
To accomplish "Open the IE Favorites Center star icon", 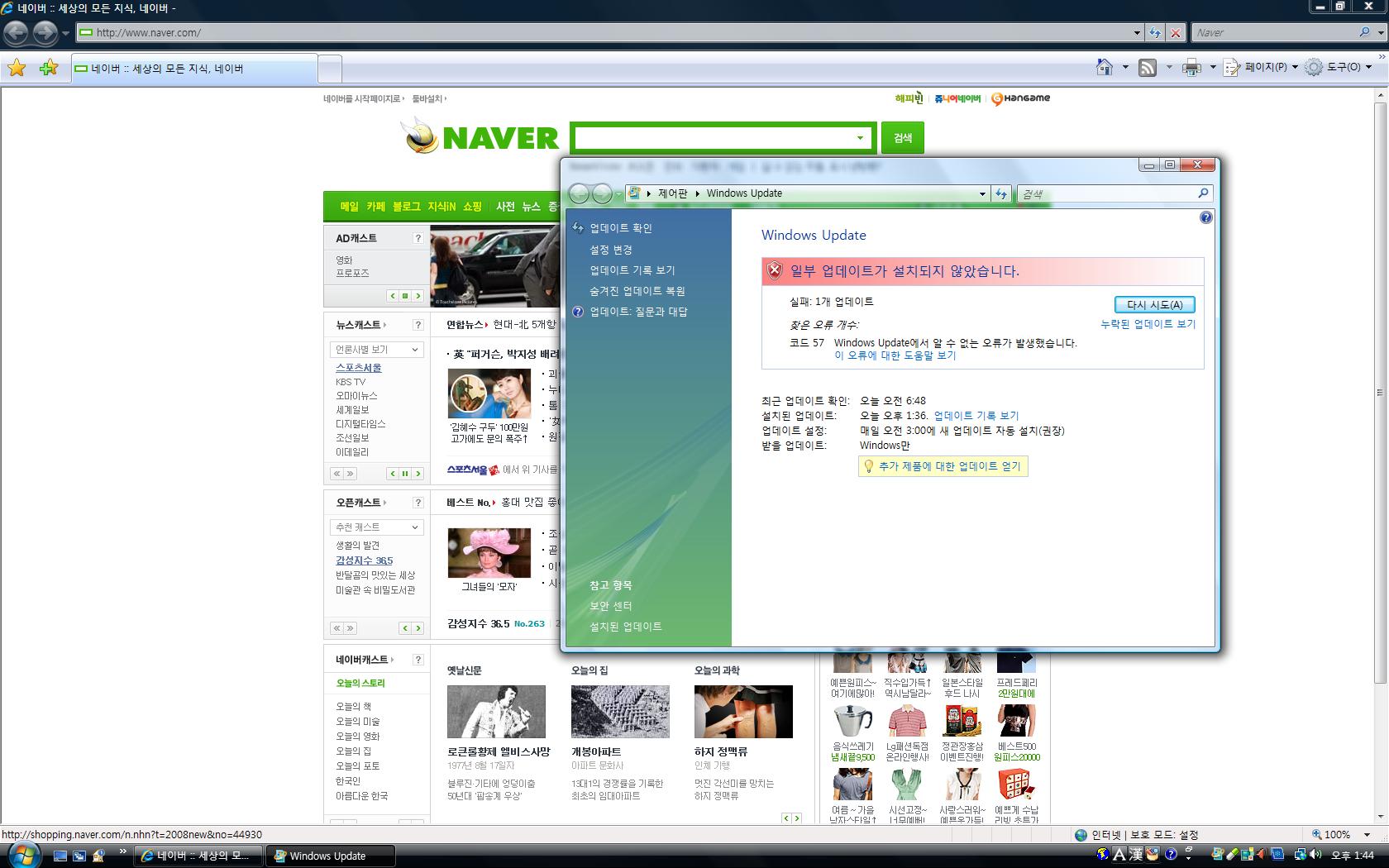I will (17, 68).
